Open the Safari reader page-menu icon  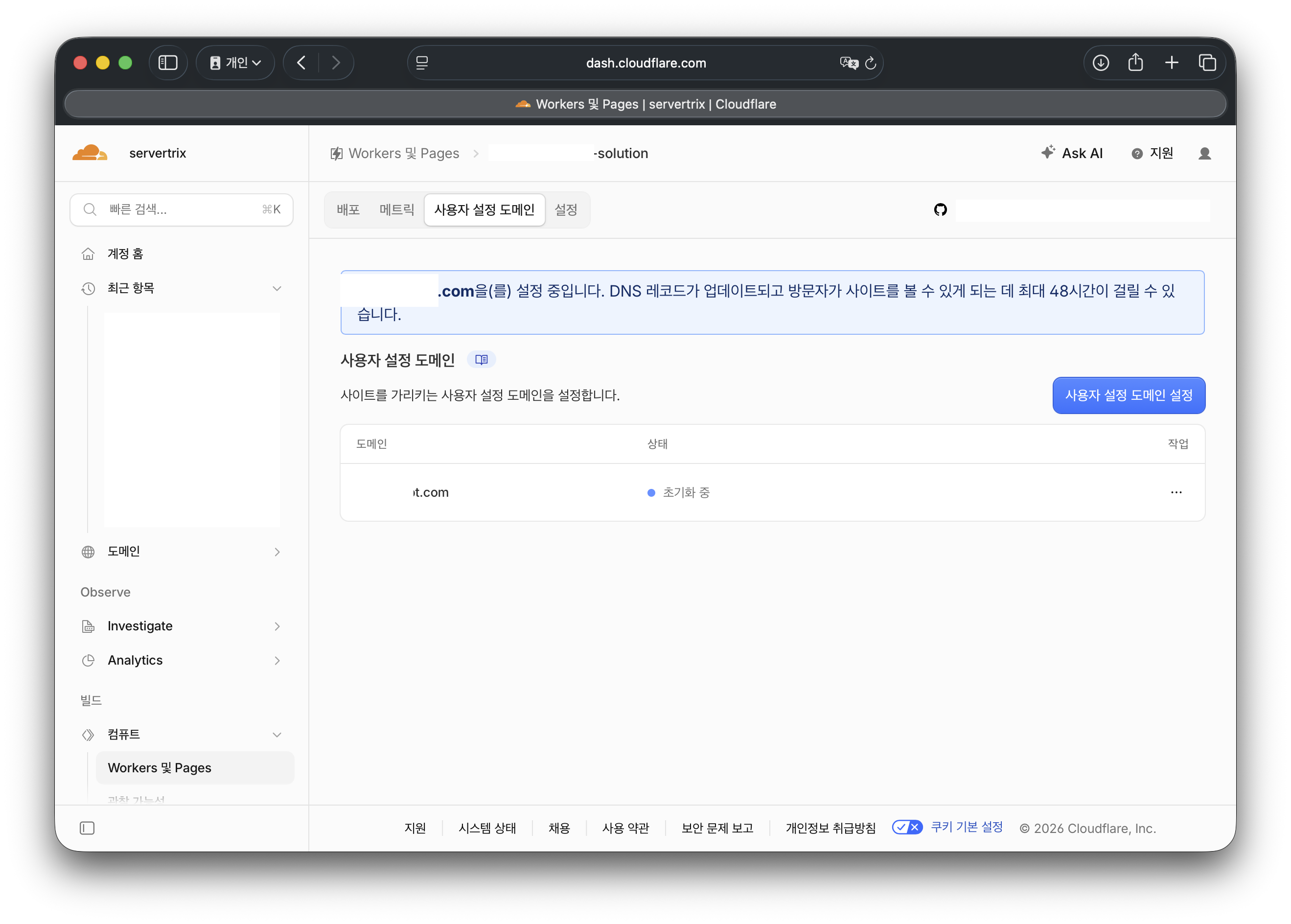(x=422, y=63)
